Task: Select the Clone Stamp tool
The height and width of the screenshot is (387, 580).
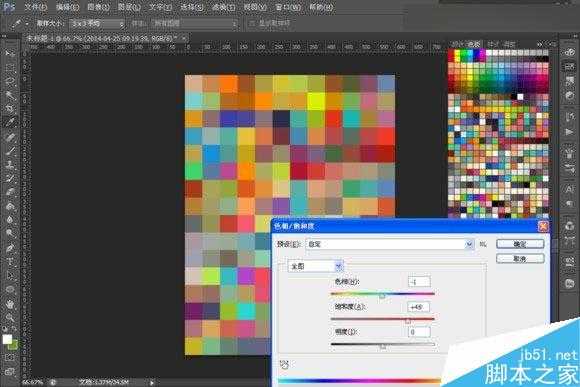Action: pyautogui.click(x=10, y=164)
